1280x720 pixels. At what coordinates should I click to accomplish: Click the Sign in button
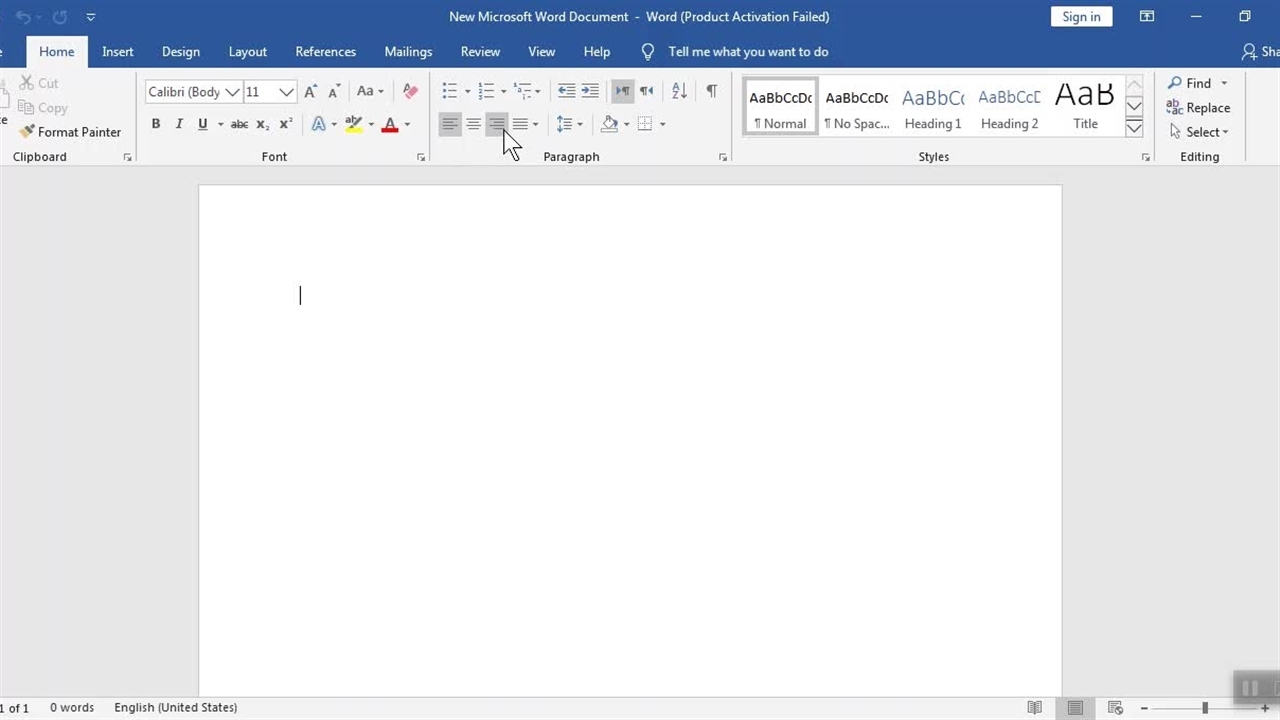[1081, 17]
